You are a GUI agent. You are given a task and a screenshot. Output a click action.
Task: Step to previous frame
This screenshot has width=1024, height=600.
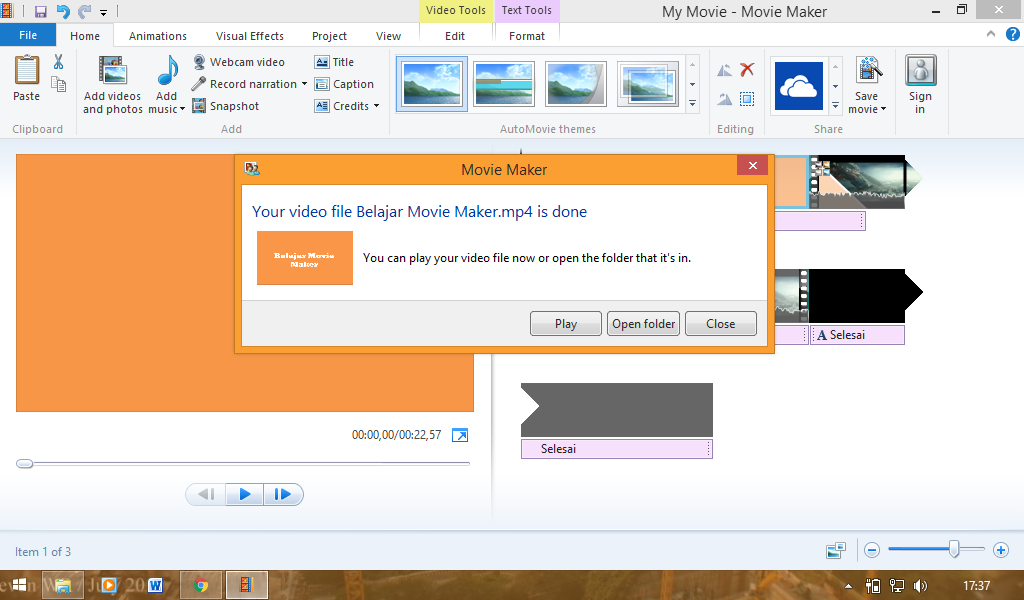pyautogui.click(x=206, y=494)
